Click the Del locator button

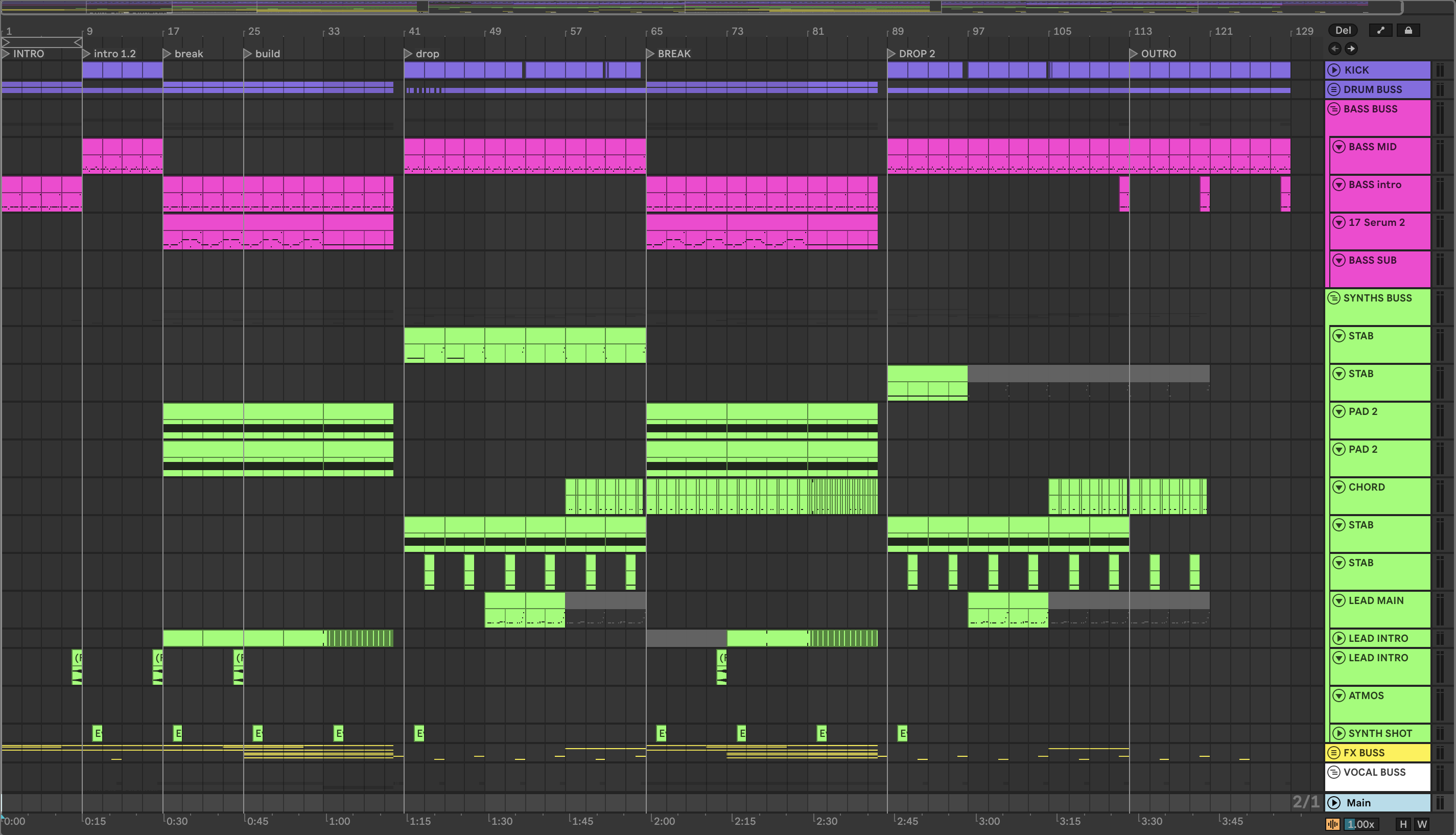pos(1343,30)
